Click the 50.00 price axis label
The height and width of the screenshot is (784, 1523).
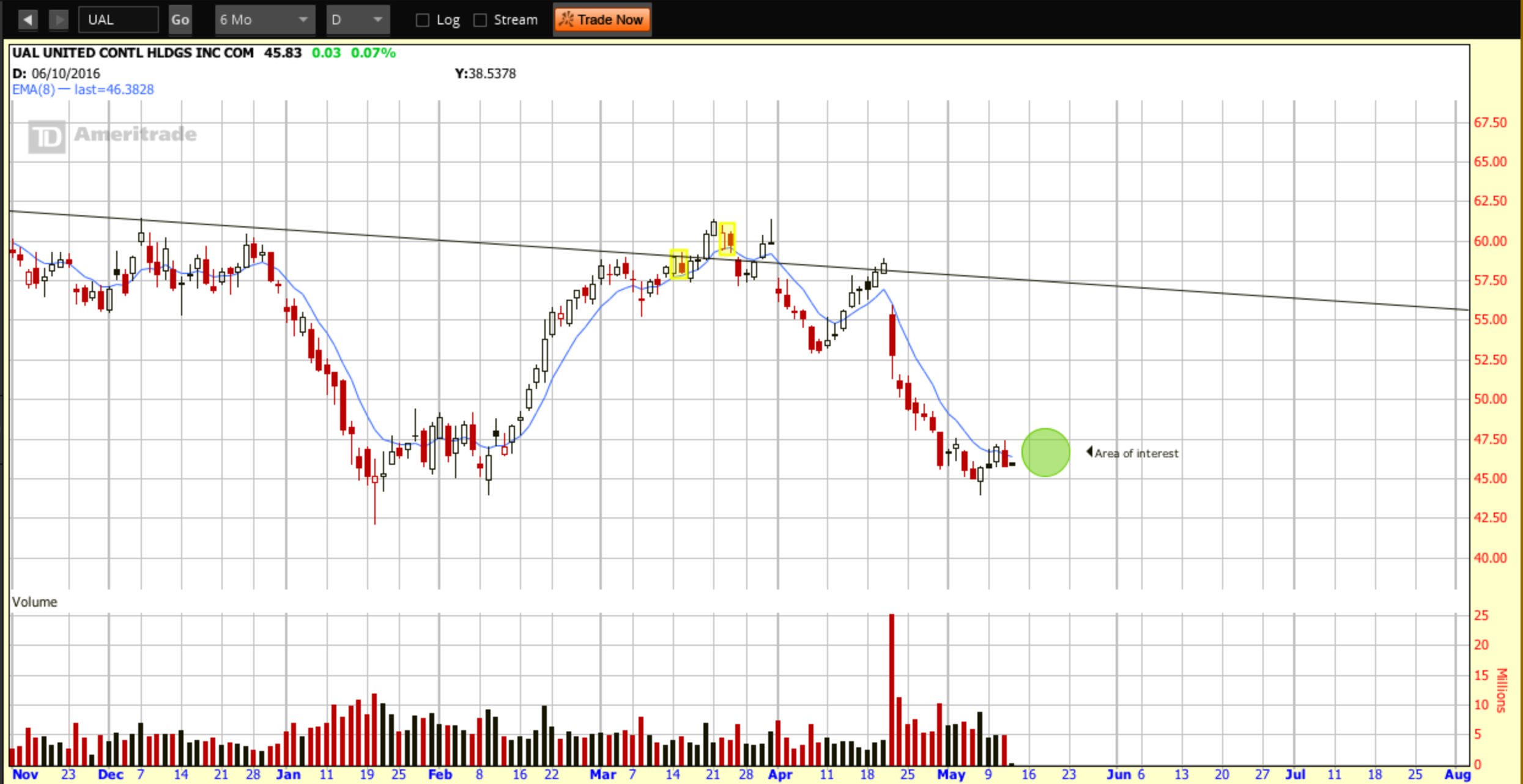[x=1490, y=399]
